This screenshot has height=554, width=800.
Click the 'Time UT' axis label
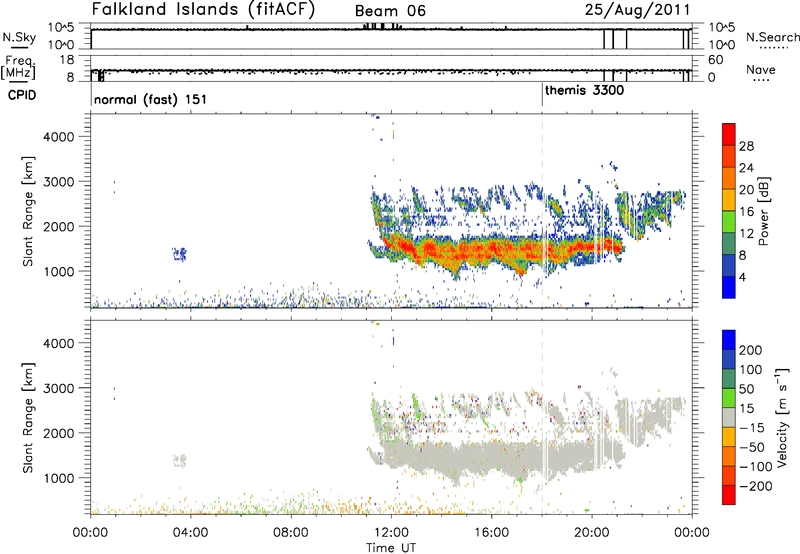(391, 548)
